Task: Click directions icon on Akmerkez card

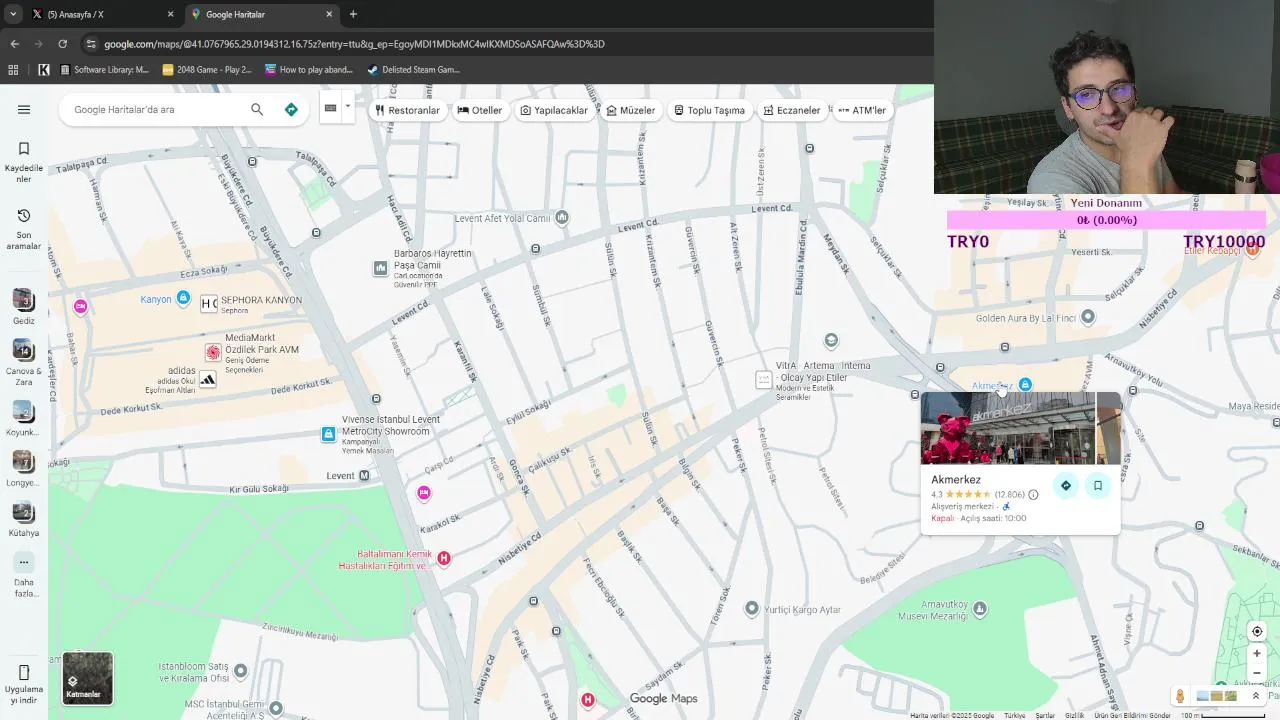Action: pyautogui.click(x=1066, y=486)
